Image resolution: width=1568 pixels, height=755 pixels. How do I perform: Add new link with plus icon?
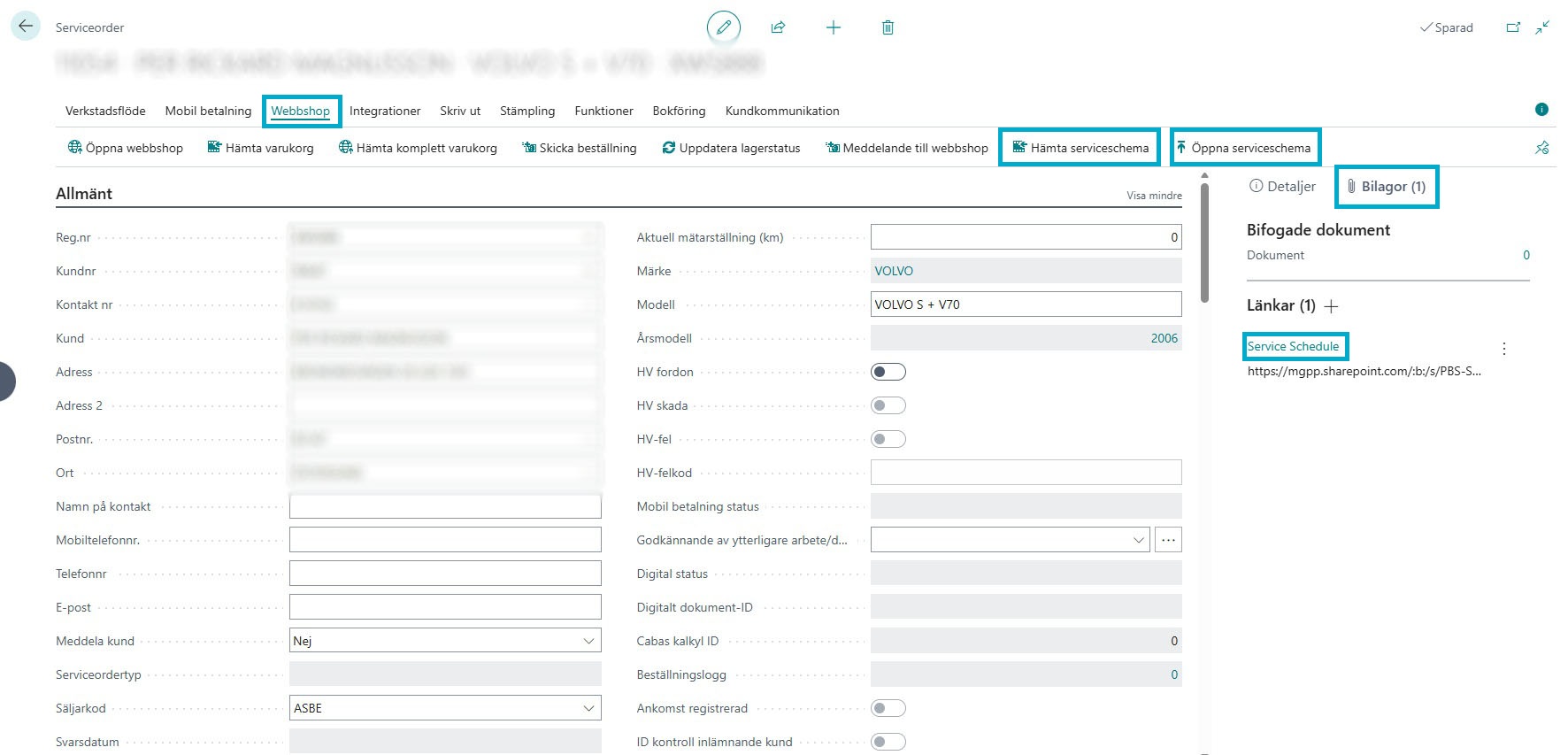point(1331,306)
